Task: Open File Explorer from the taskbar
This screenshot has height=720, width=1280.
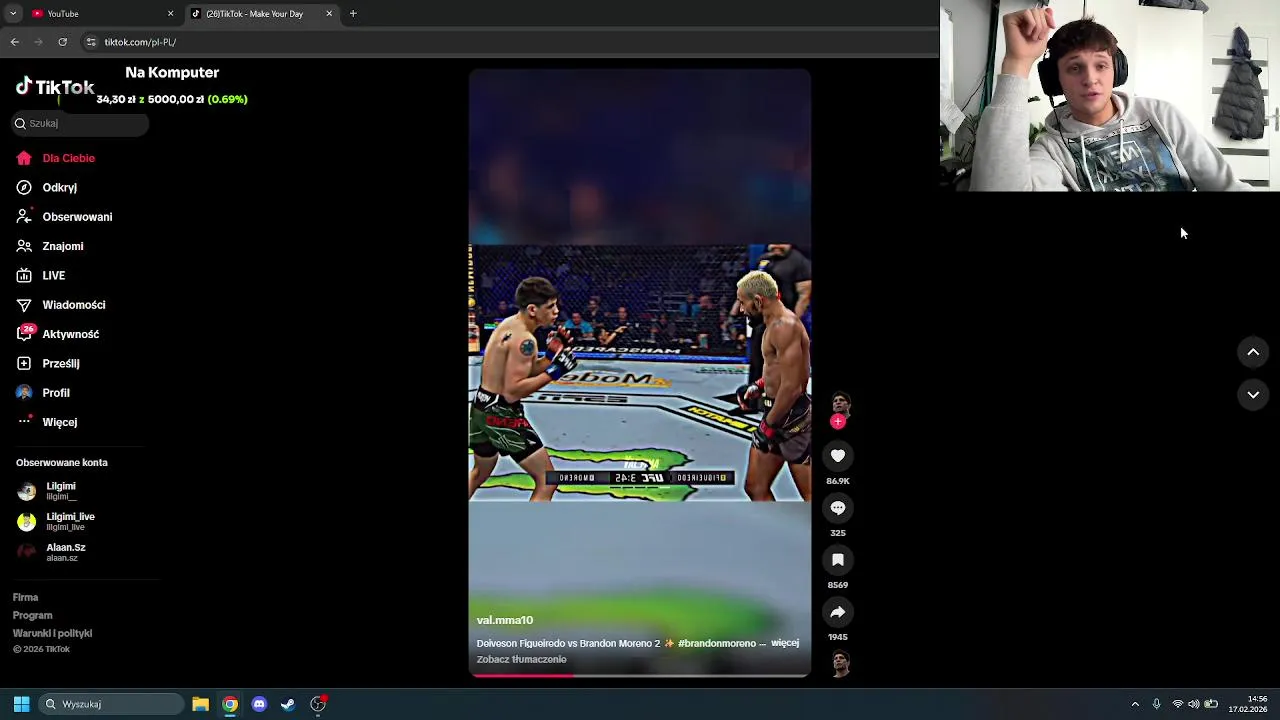Action: (x=200, y=704)
